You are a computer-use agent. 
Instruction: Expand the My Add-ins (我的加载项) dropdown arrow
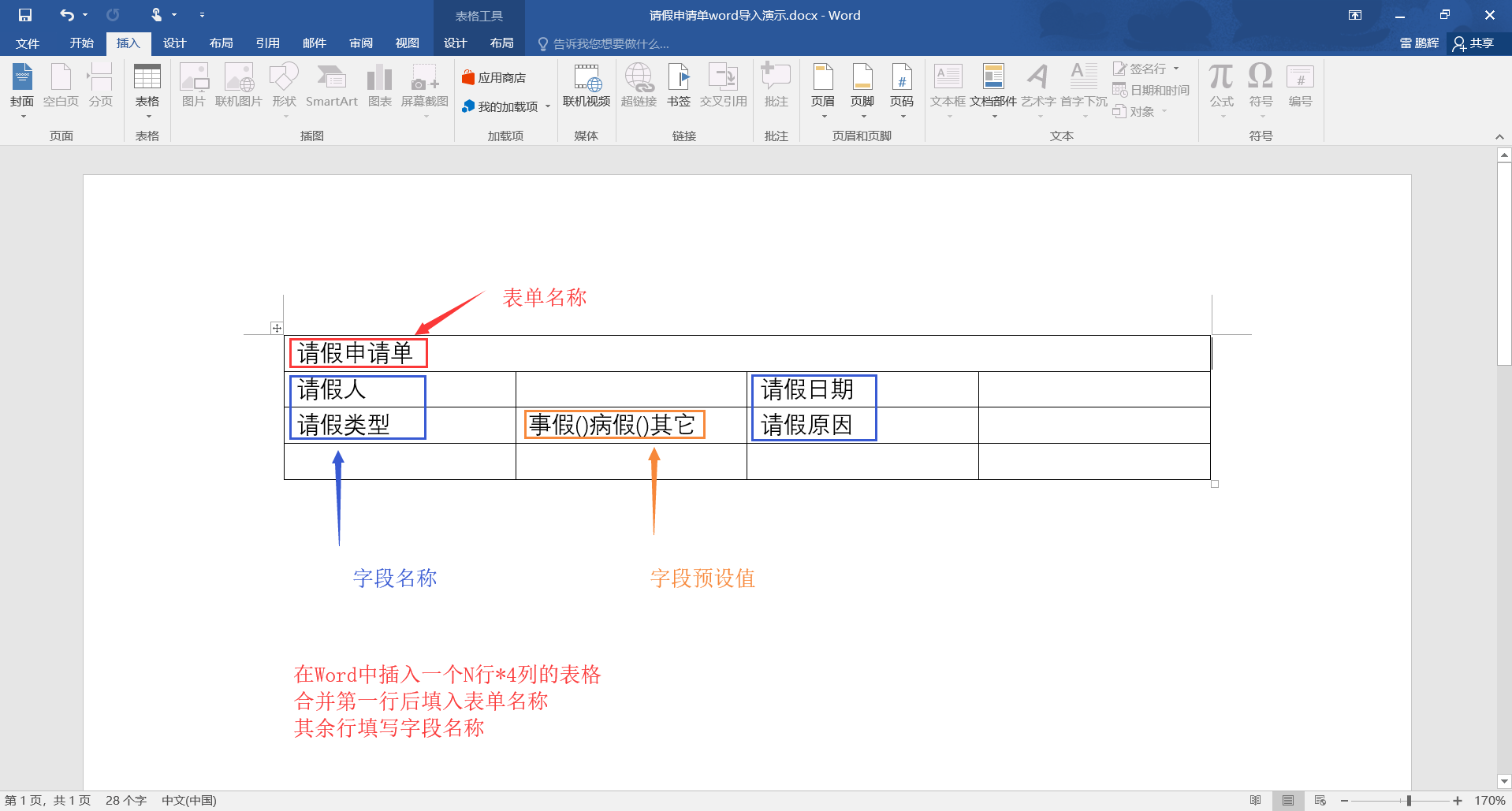pos(548,106)
